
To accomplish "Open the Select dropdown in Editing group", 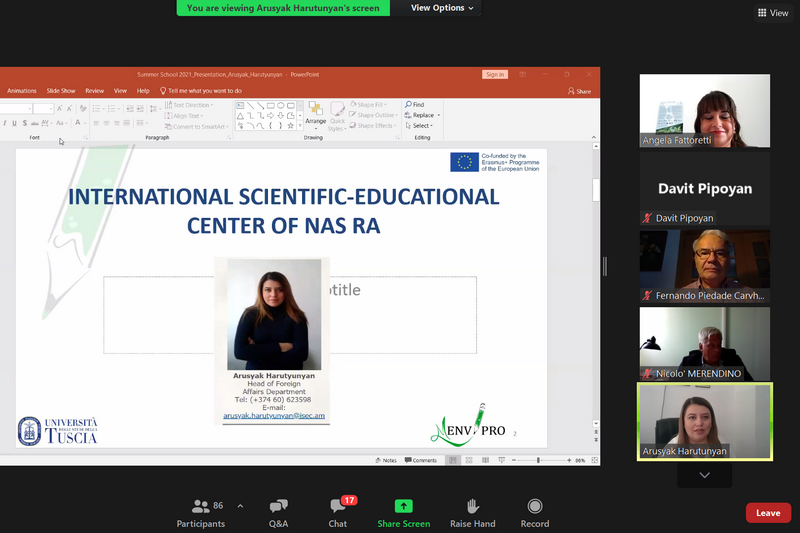I will [419, 125].
